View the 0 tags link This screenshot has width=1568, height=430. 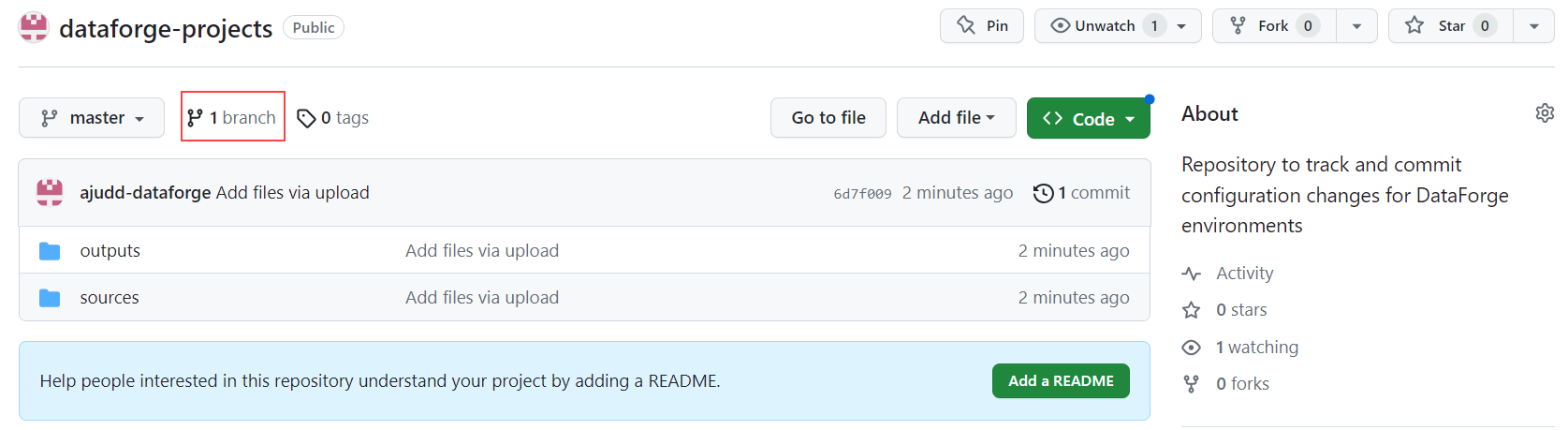click(333, 118)
